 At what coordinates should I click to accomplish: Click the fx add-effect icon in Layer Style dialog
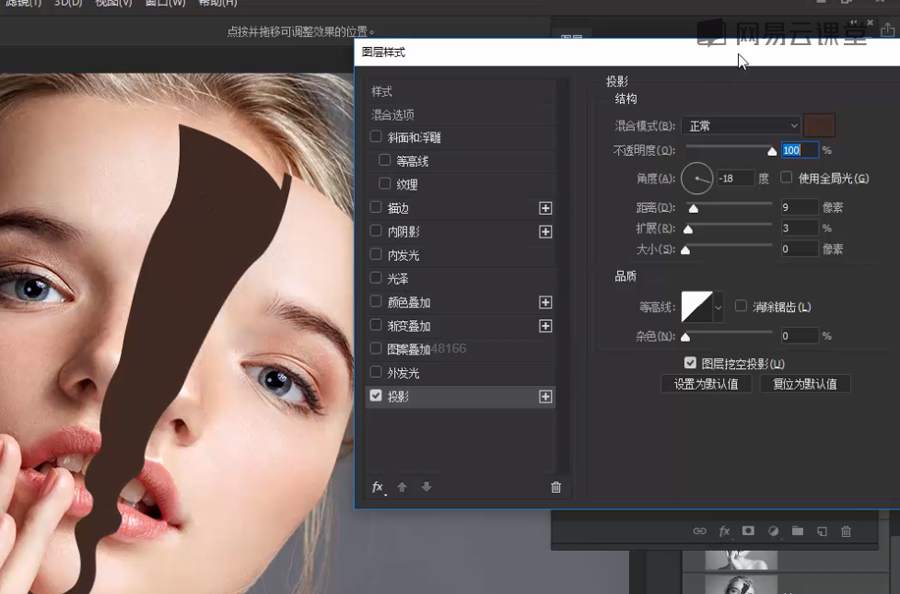pyautogui.click(x=378, y=487)
